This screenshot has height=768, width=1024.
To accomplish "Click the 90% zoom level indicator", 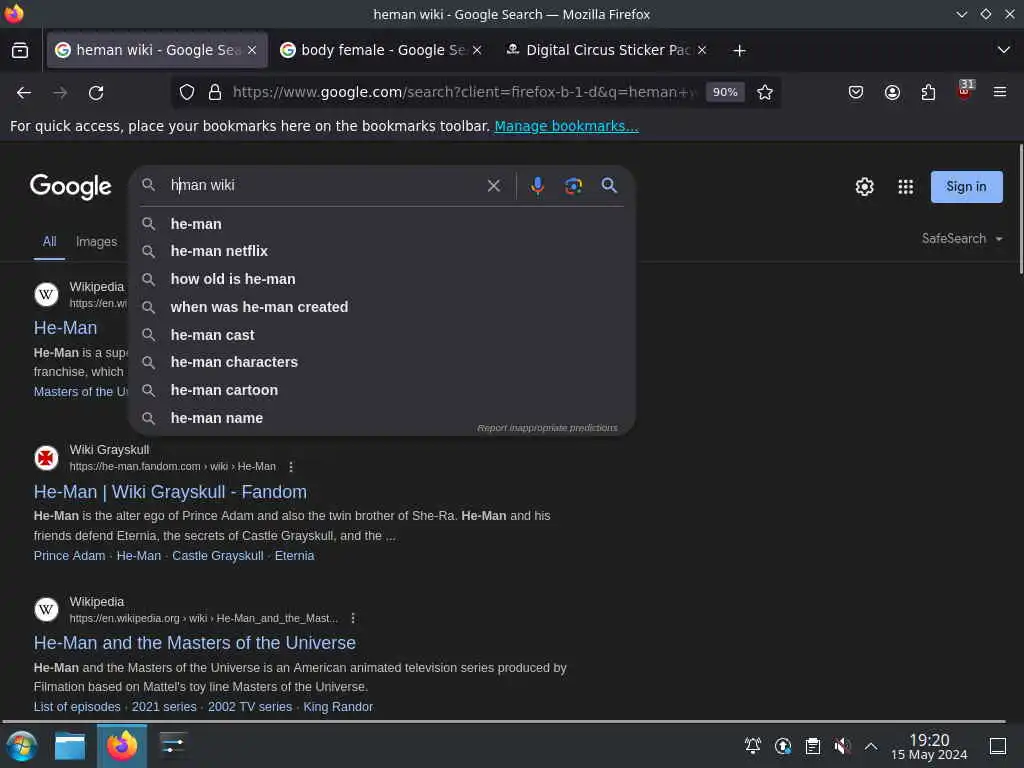I will click(725, 92).
